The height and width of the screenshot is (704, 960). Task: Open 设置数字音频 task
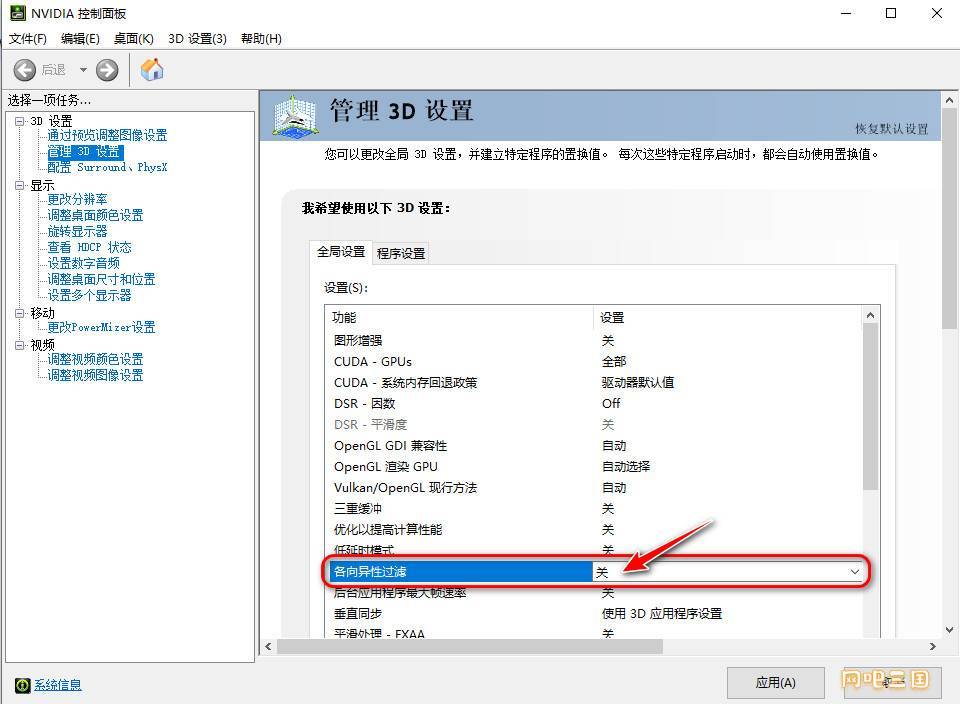(x=83, y=263)
